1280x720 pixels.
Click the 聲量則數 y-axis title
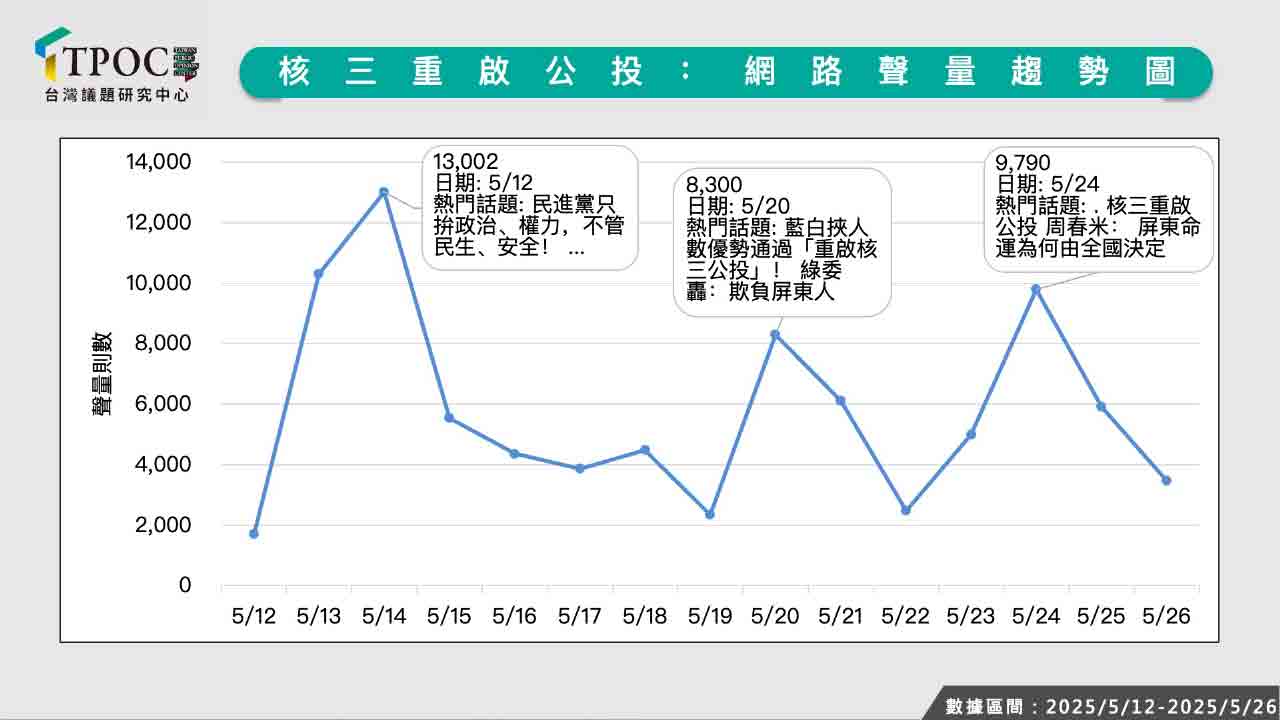pos(102,374)
